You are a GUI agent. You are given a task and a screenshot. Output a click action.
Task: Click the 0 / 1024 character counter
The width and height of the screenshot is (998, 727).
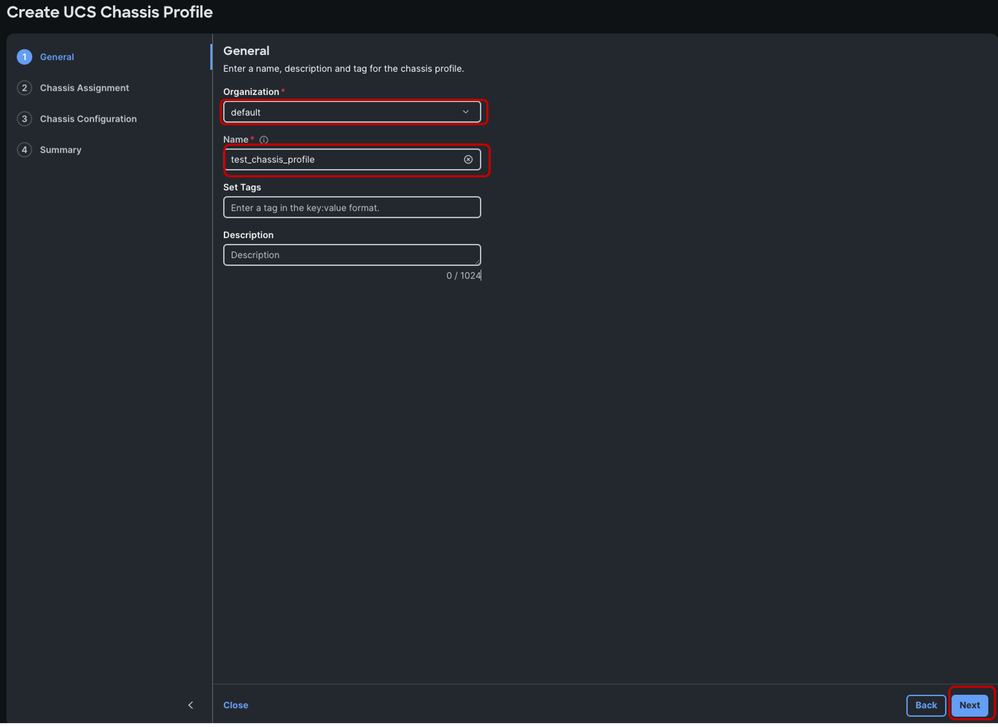[463, 276]
